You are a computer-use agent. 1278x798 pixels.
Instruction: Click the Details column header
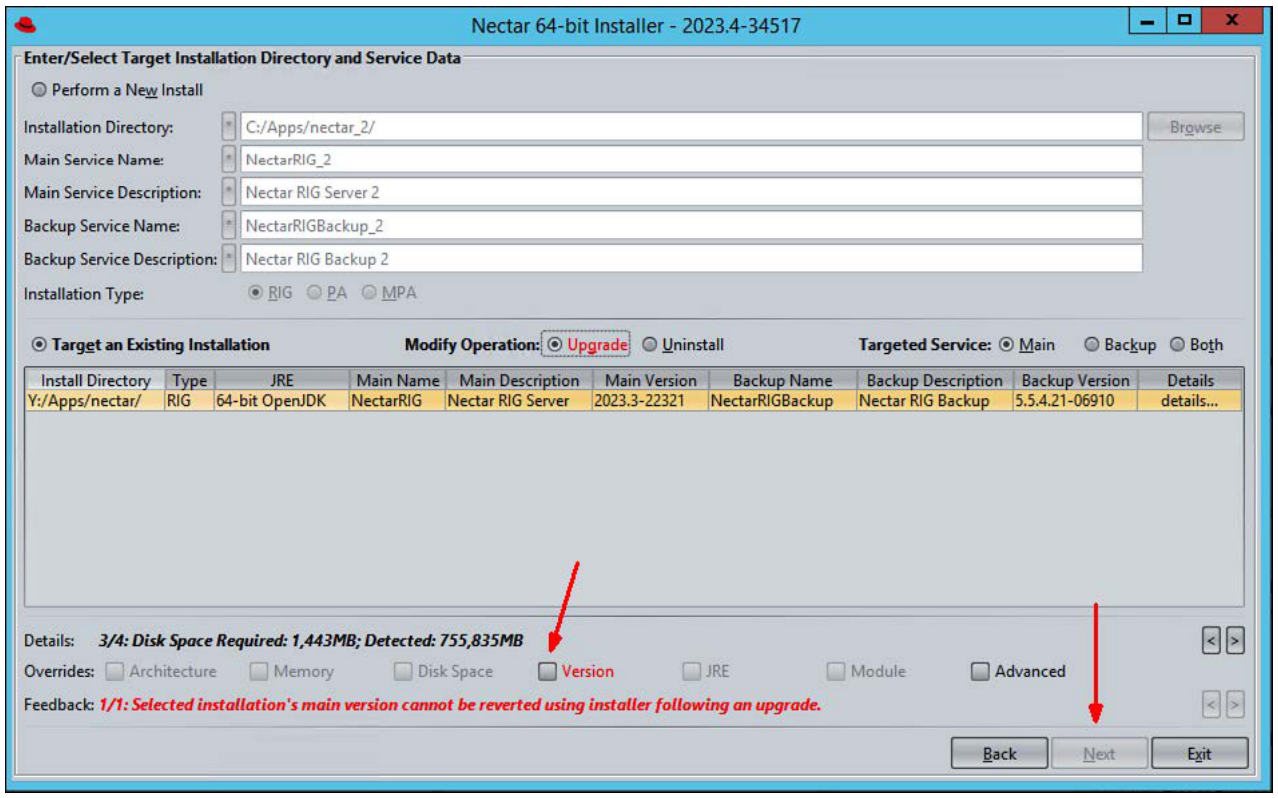(x=1190, y=380)
